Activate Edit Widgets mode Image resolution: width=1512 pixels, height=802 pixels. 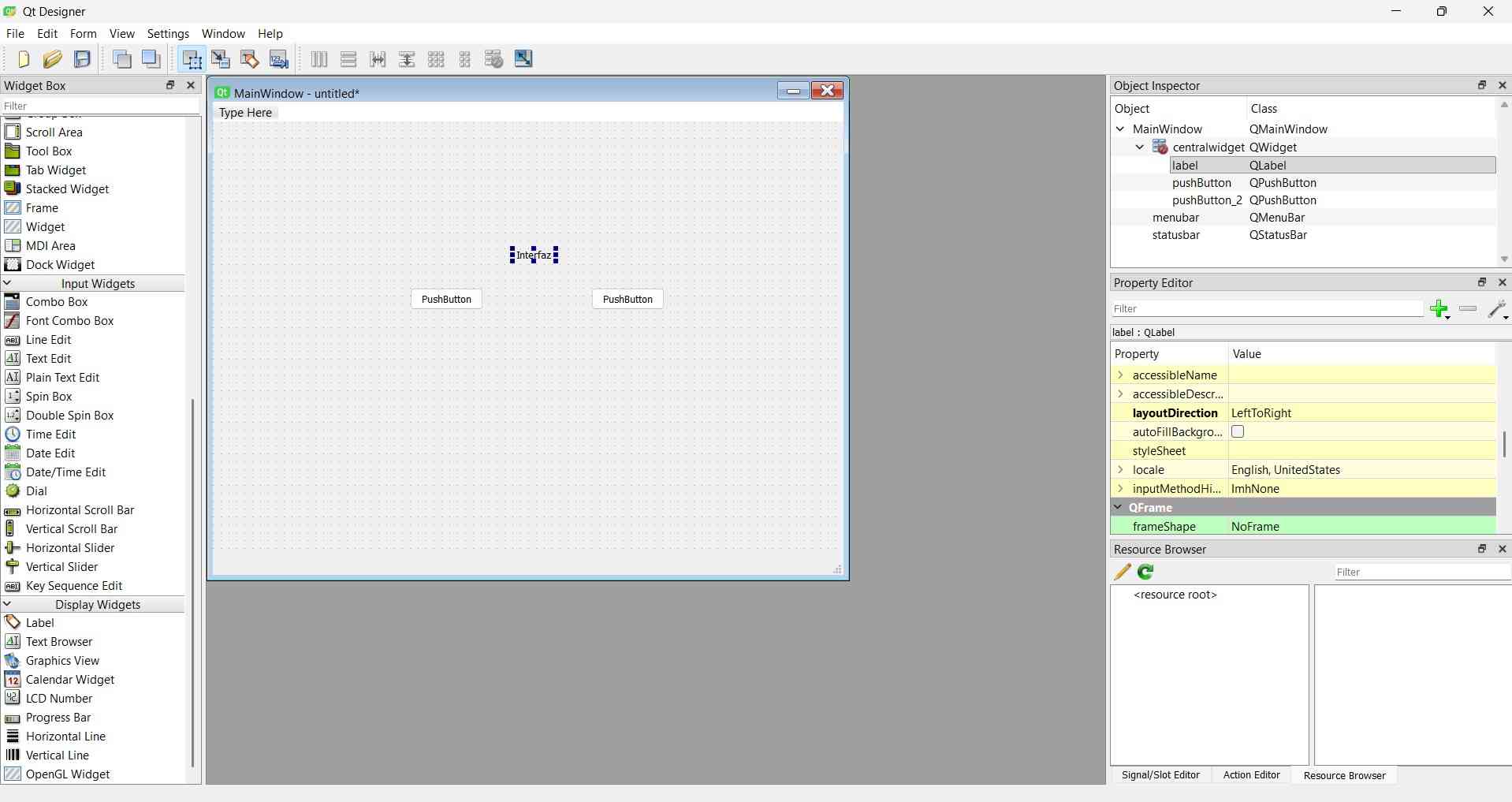coord(192,59)
